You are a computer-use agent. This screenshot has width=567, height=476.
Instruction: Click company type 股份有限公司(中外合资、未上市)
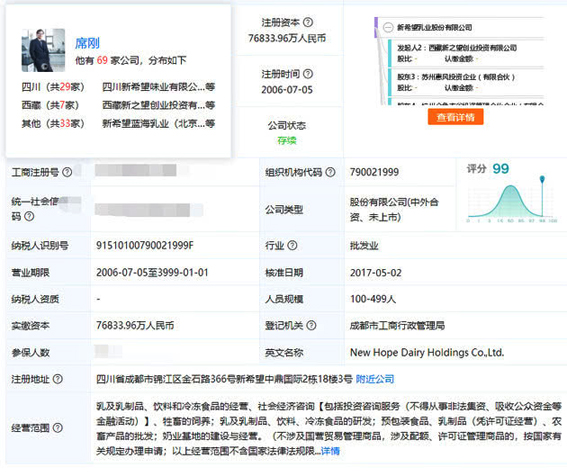(394, 209)
